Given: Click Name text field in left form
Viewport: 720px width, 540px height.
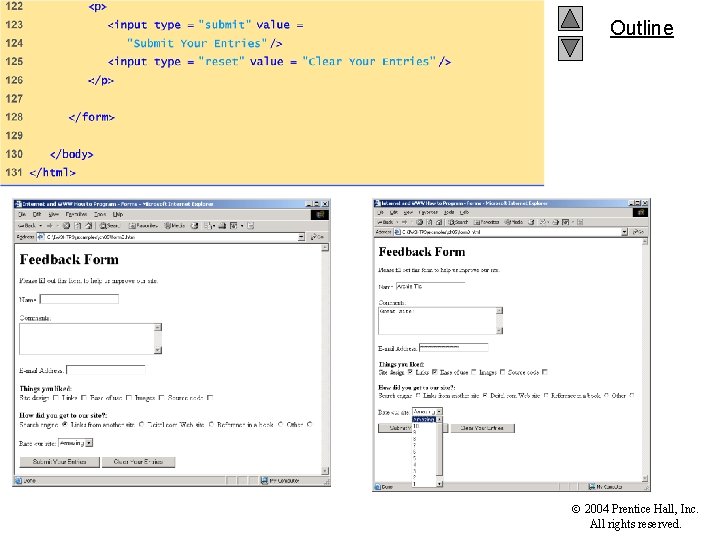Looking at the screenshot, I should (79, 299).
